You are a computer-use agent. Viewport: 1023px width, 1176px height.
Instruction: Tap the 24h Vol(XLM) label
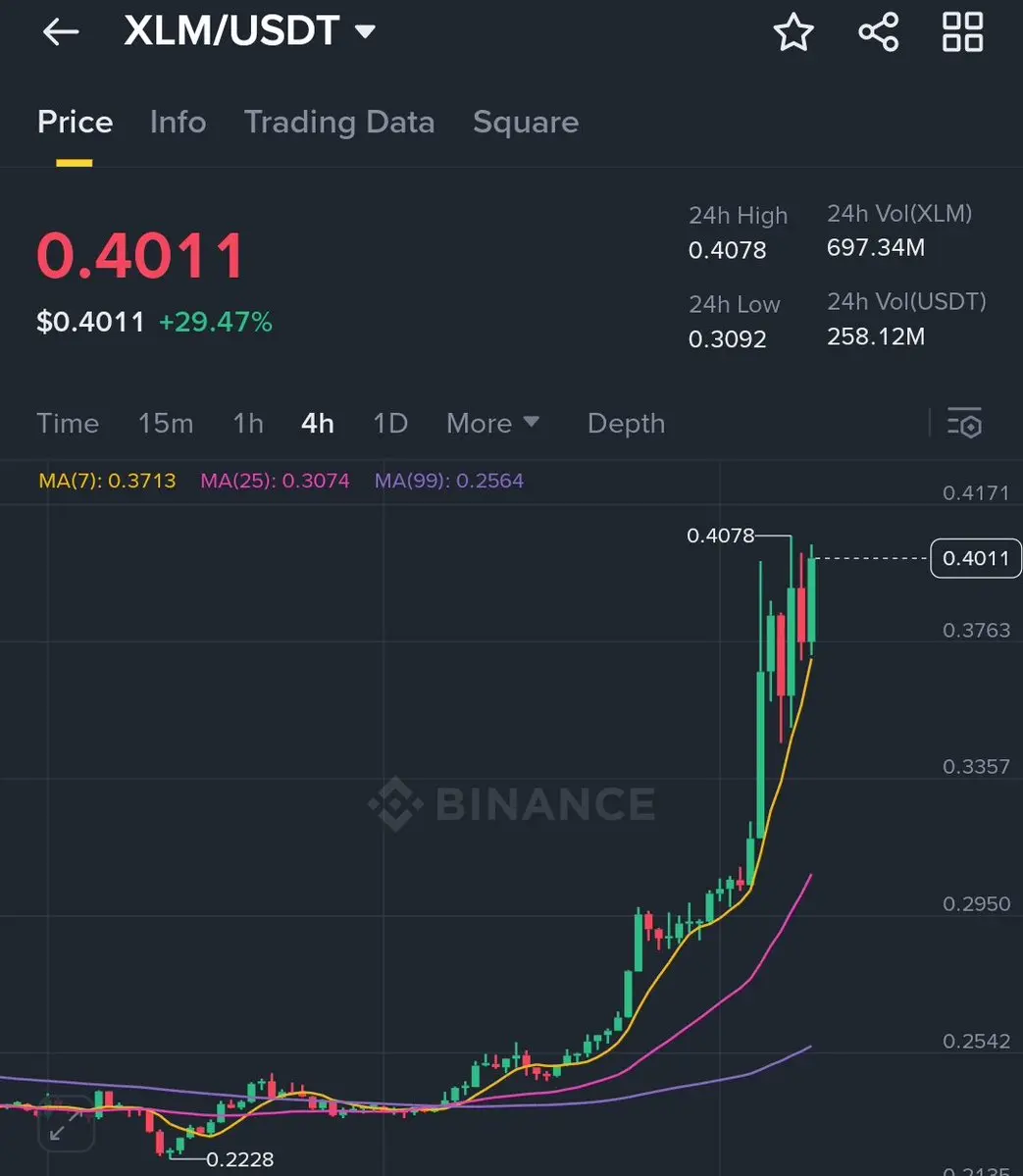(x=899, y=214)
